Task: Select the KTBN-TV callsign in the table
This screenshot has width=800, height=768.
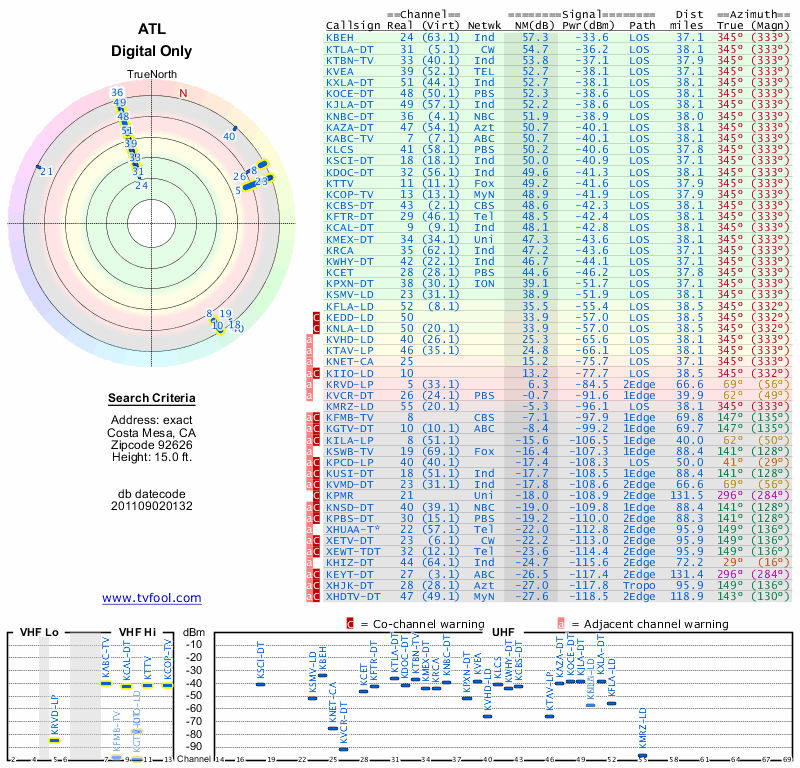Action: click(x=350, y=61)
